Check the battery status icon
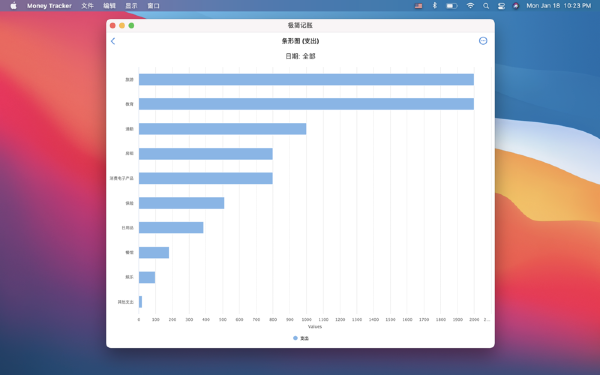 (x=452, y=6)
